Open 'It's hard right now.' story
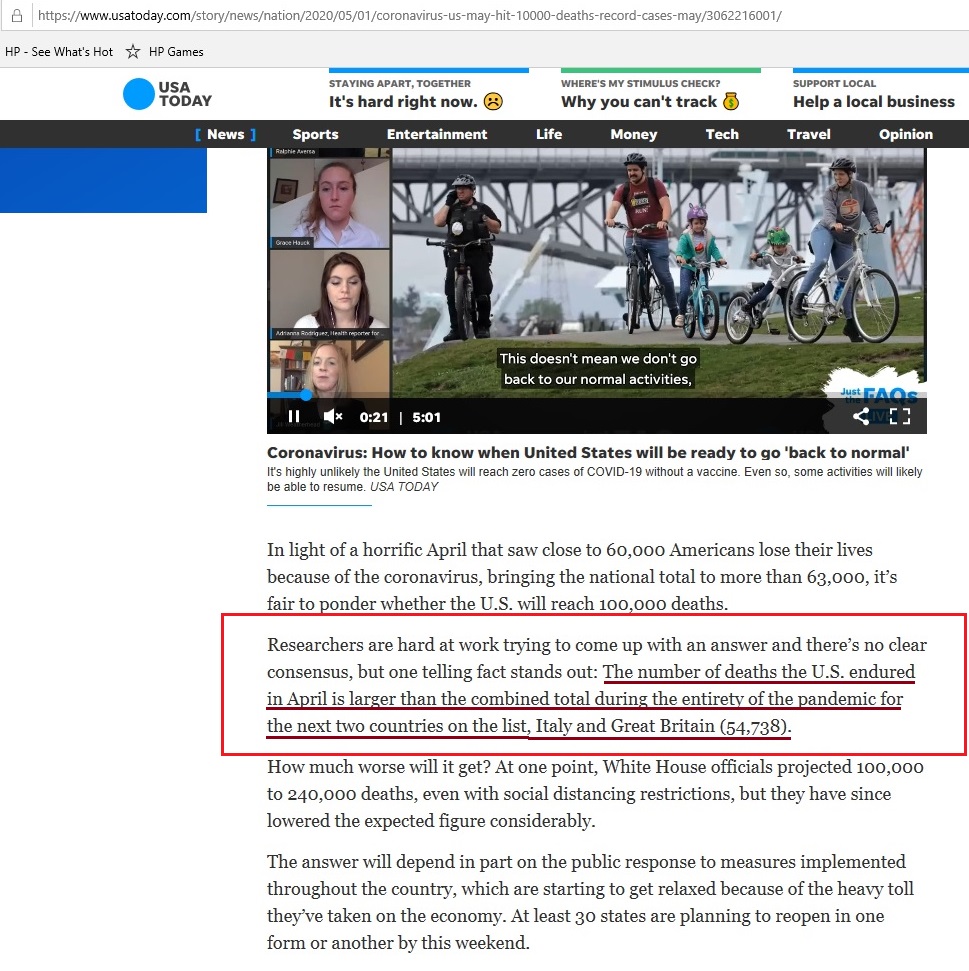The height and width of the screenshot is (971, 969). coord(415,102)
